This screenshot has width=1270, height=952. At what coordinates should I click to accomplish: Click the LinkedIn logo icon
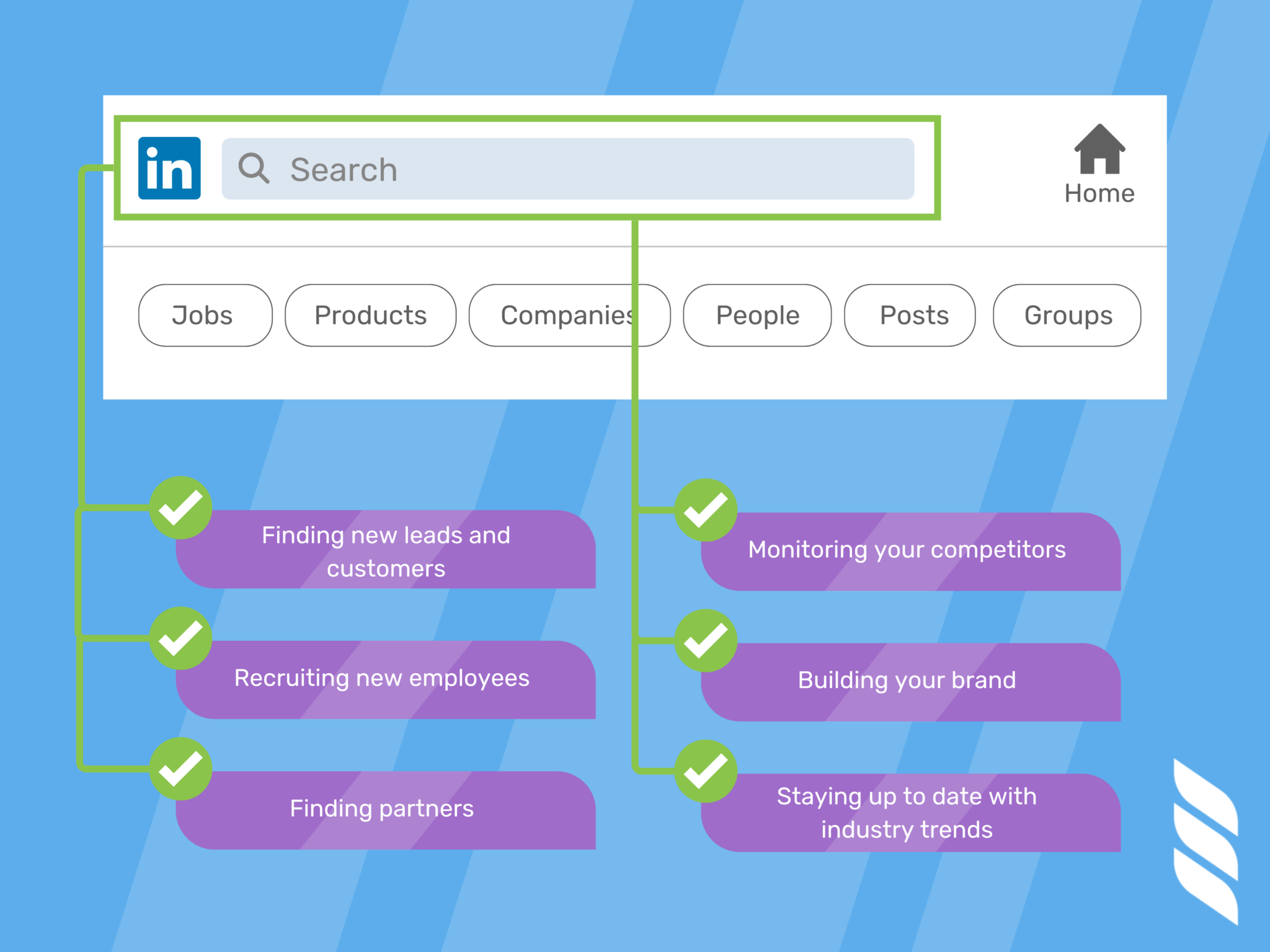(169, 168)
